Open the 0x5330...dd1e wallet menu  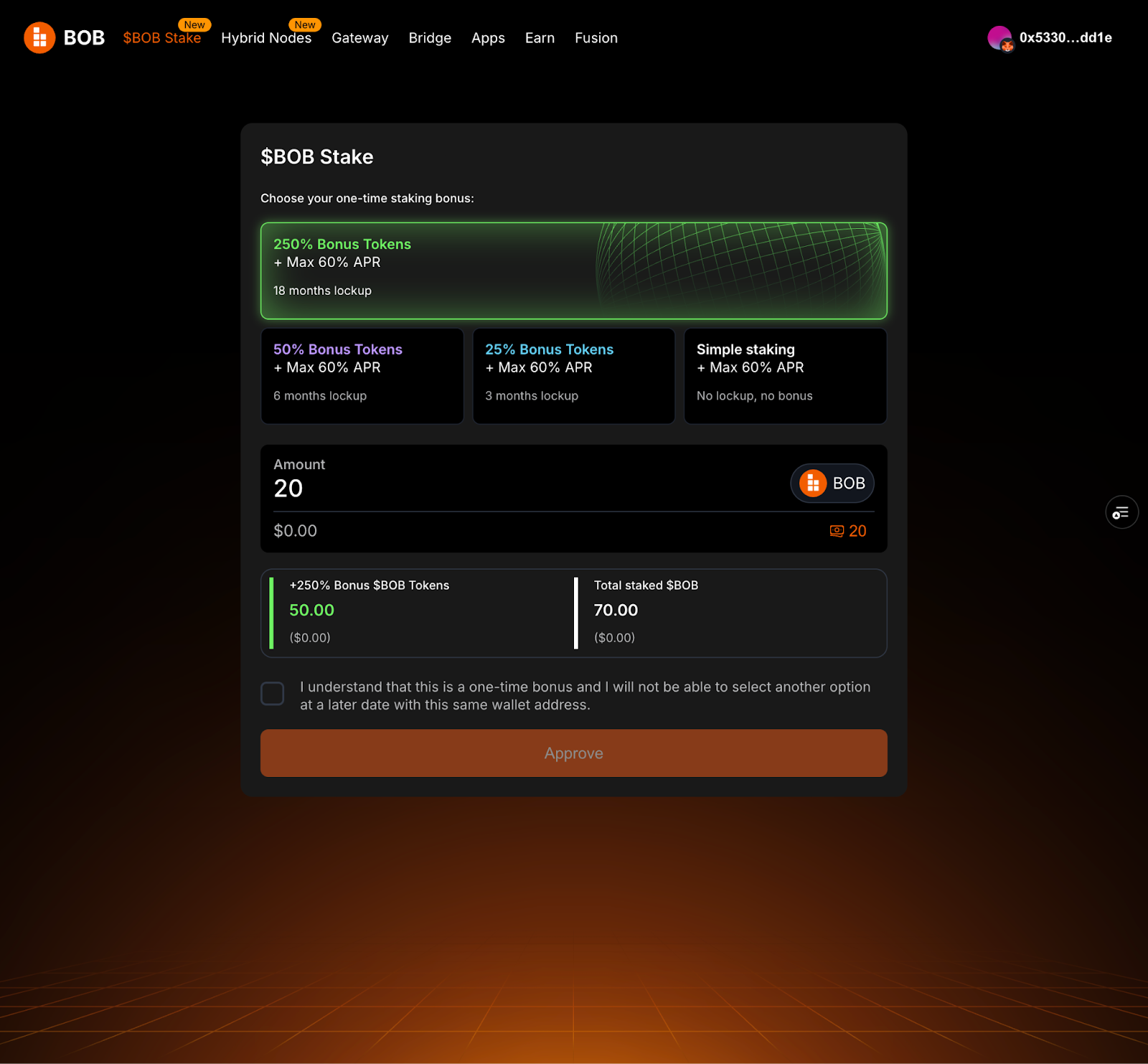pyautogui.click(x=1050, y=38)
